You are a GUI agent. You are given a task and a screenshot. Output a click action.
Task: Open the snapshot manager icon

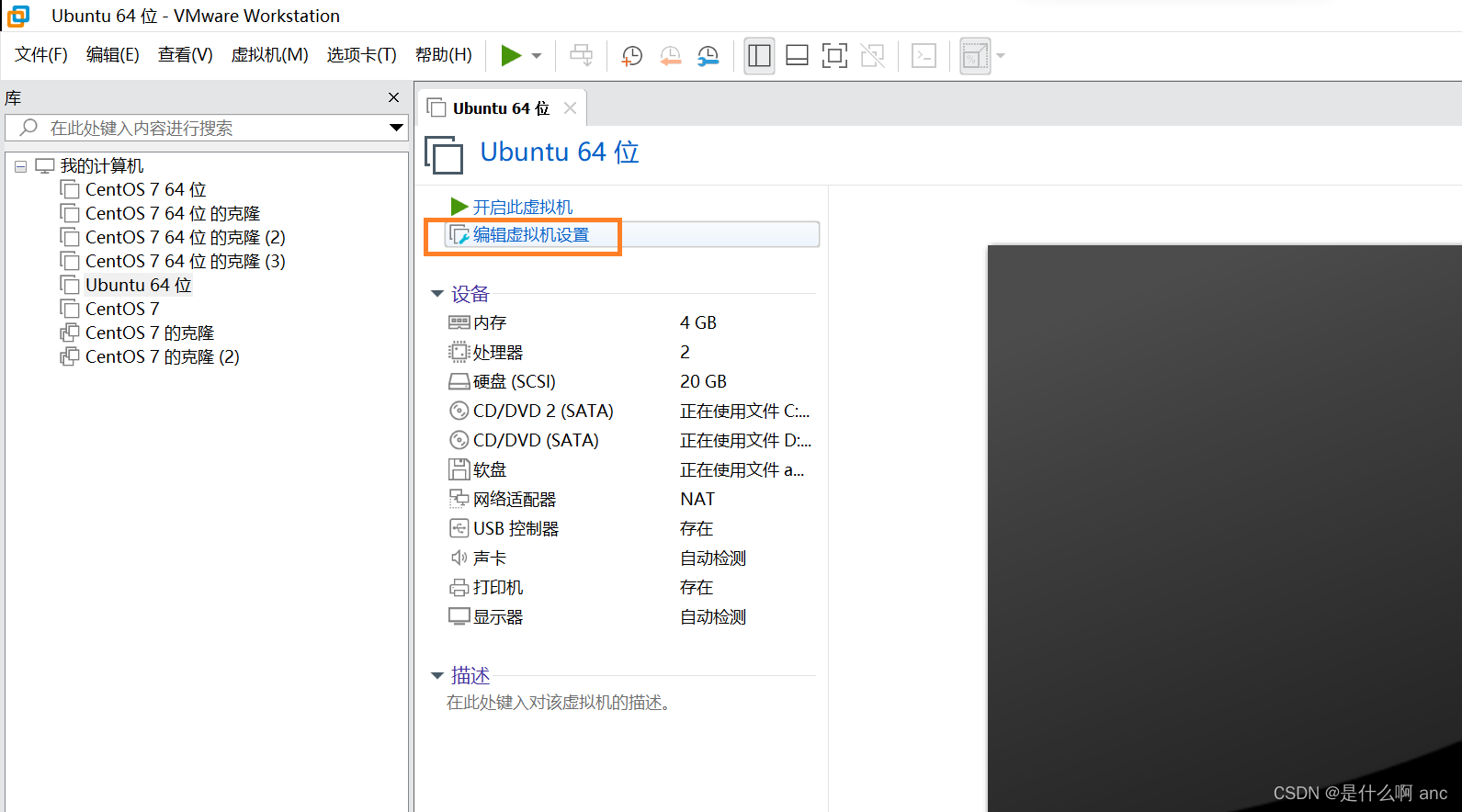(708, 56)
